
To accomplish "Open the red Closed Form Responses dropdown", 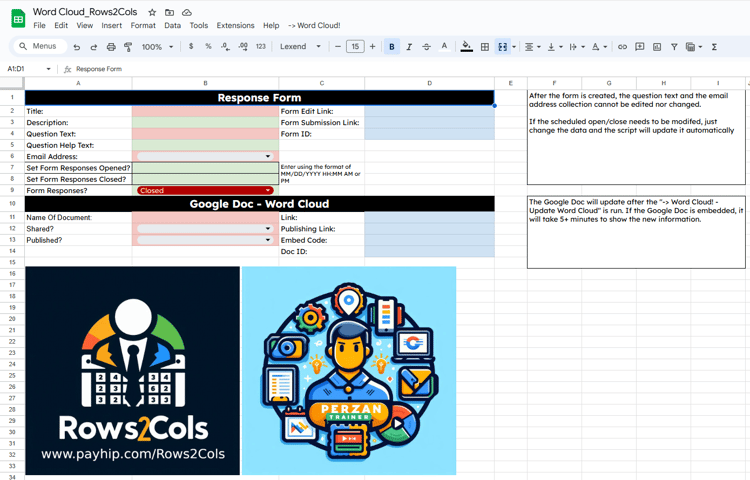I will pos(205,190).
